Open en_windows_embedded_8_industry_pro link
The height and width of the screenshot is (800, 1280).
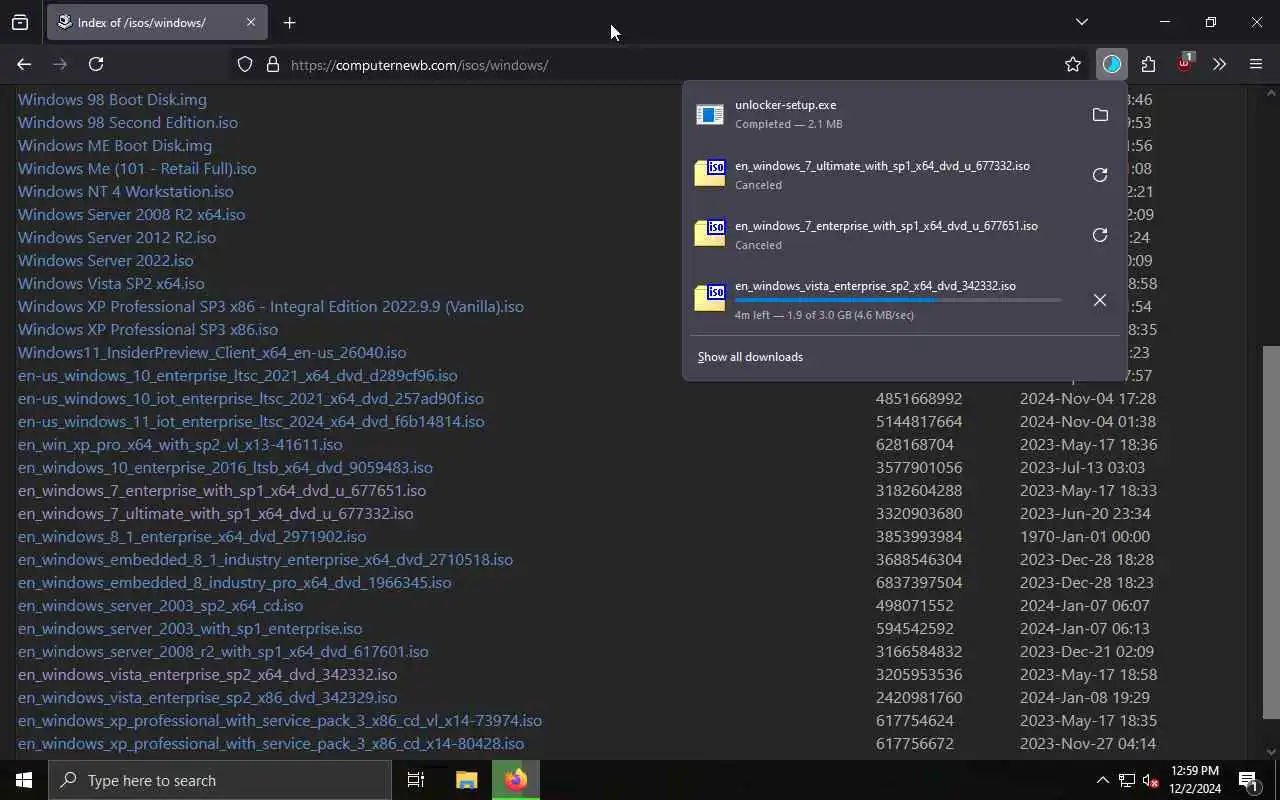[x=234, y=583]
